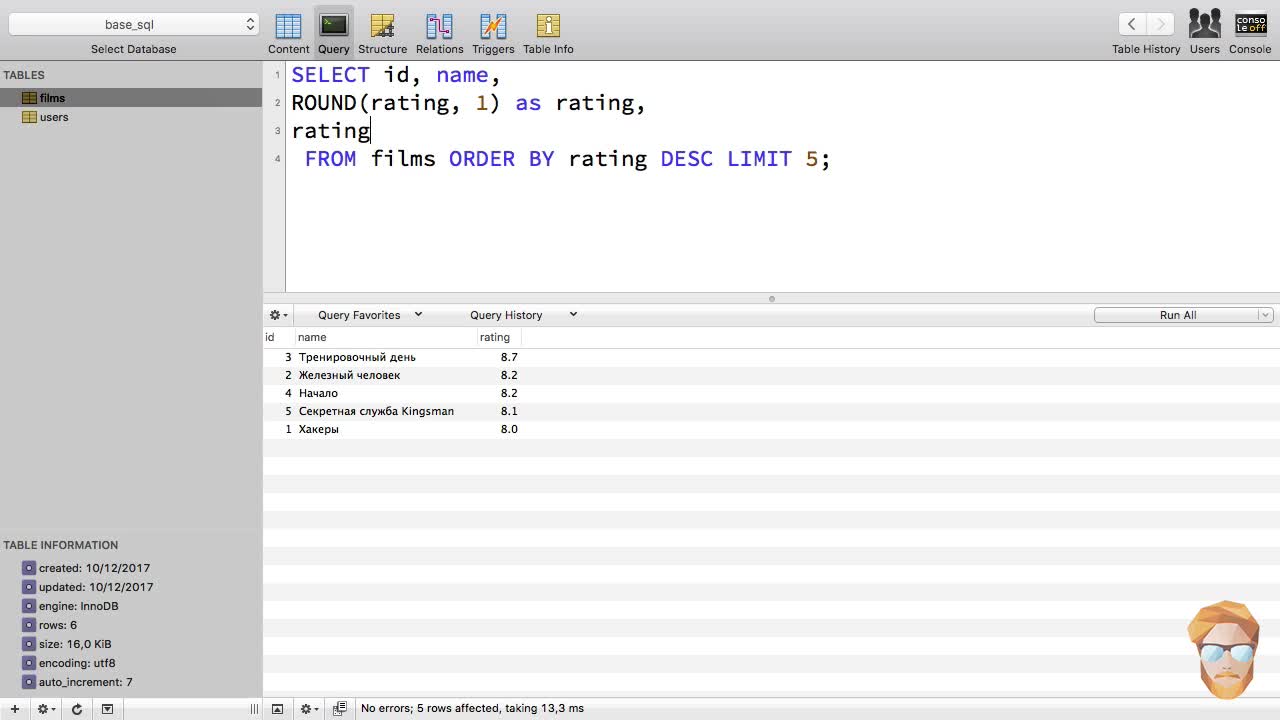Click the encoding: utf8 info
Viewport: 1280px width, 720px height.
(x=77, y=663)
